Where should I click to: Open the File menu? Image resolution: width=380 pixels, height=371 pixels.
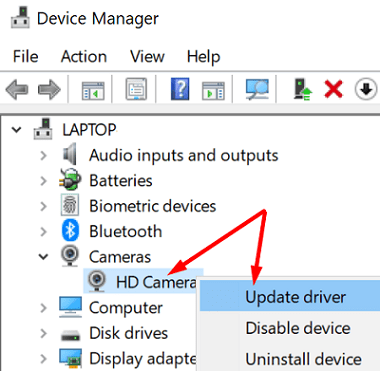(x=25, y=56)
